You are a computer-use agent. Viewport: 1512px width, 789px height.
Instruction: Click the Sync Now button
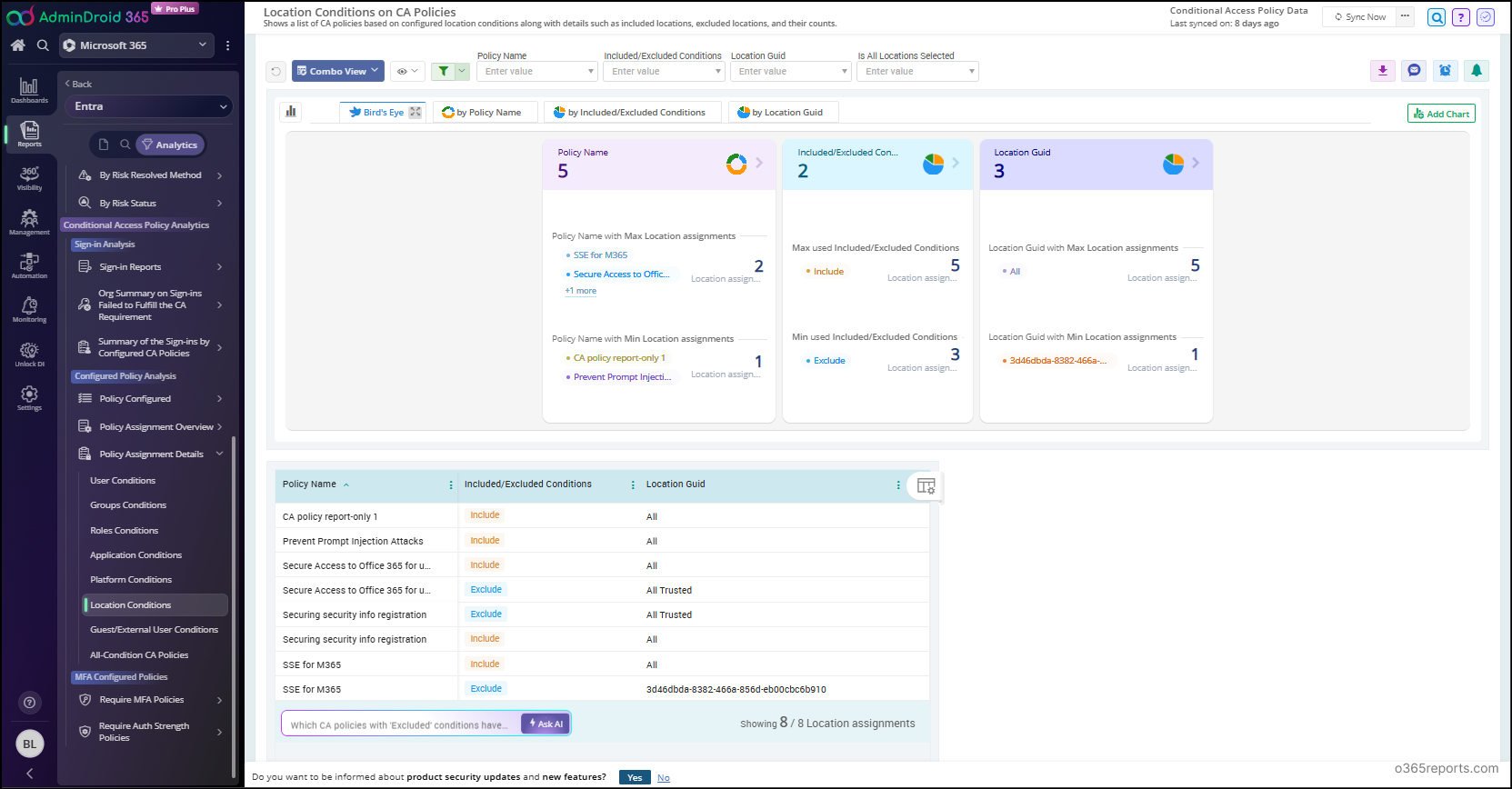coord(1360,17)
